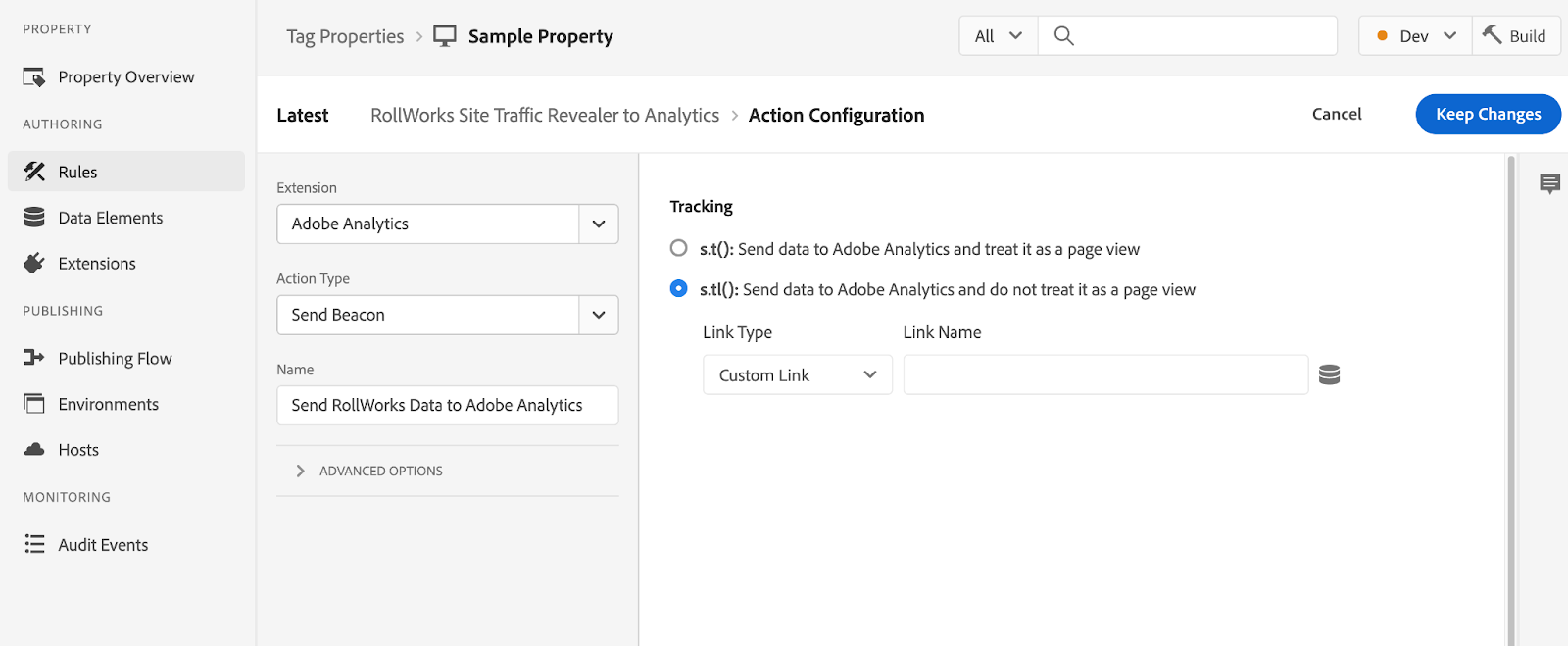
Task: Click the top search input box
Action: (1188, 36)
